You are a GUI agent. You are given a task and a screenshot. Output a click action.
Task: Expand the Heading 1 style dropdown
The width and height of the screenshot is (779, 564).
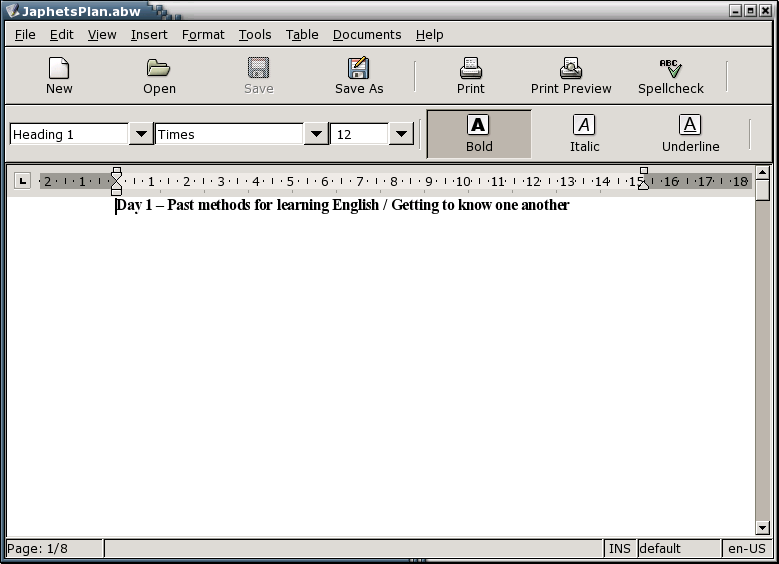coord(141,134)
